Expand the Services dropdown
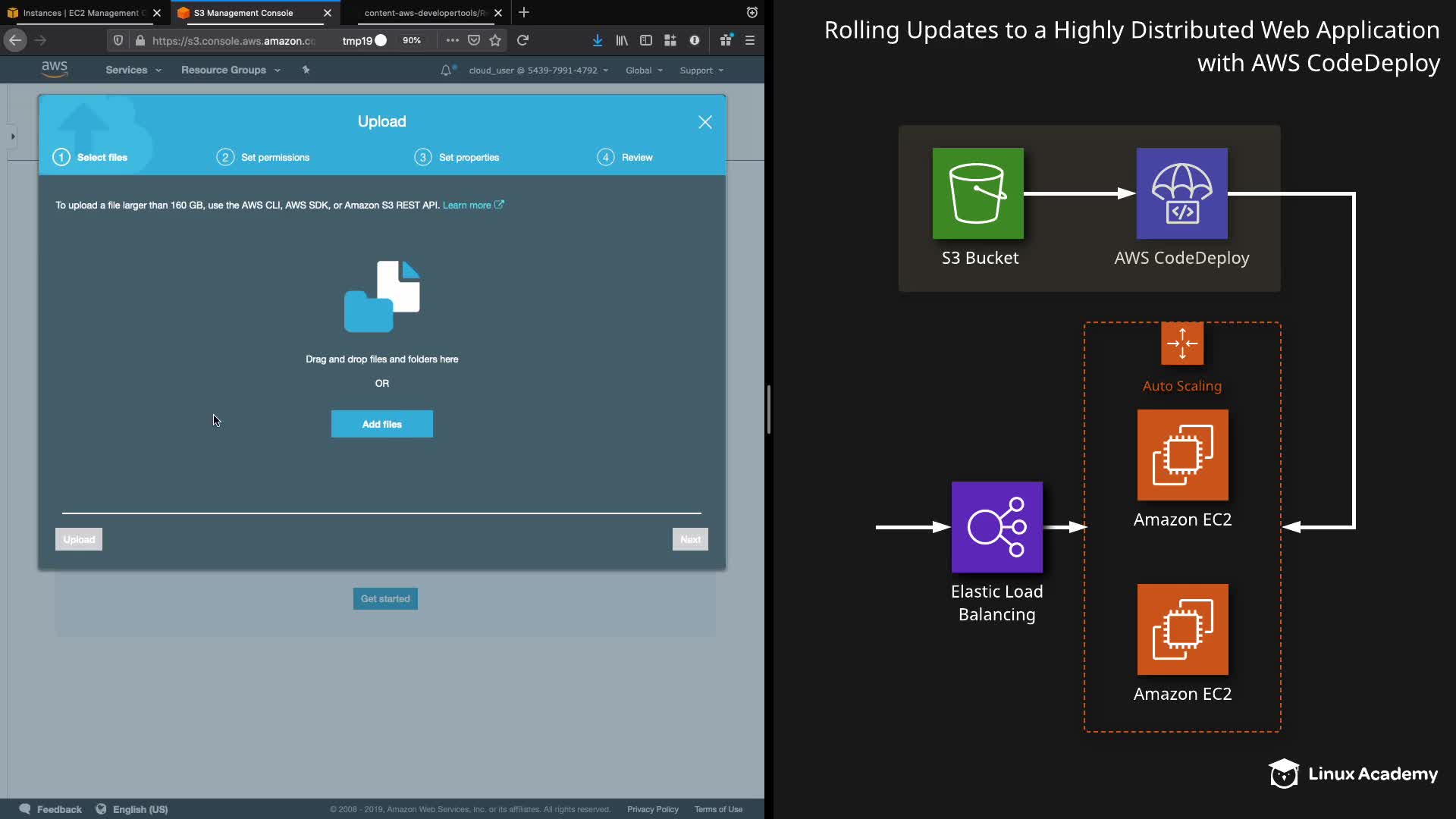Viewport: 1456px width, 819px height. [x=133, y=70]
